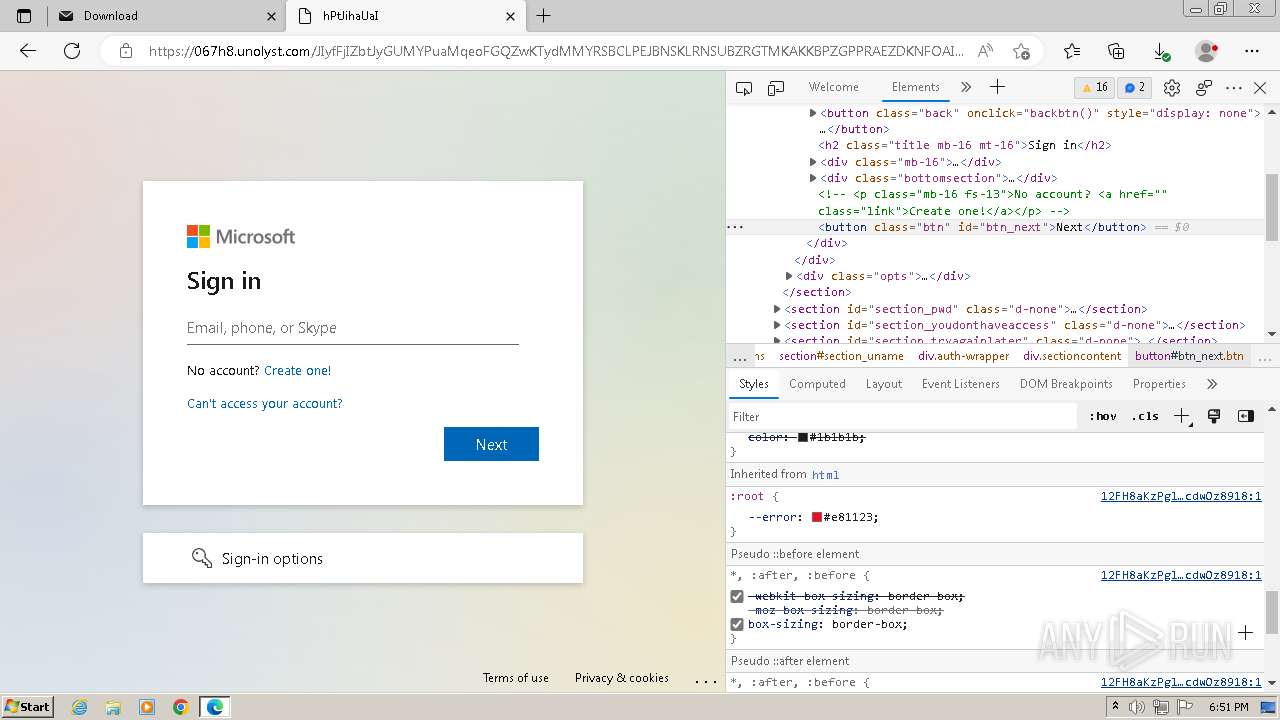This screenshot has height=720, width=1280.
Task: Open the #1b1b1b color swatch
Action: pyautogui.click(x=802, y=437)
